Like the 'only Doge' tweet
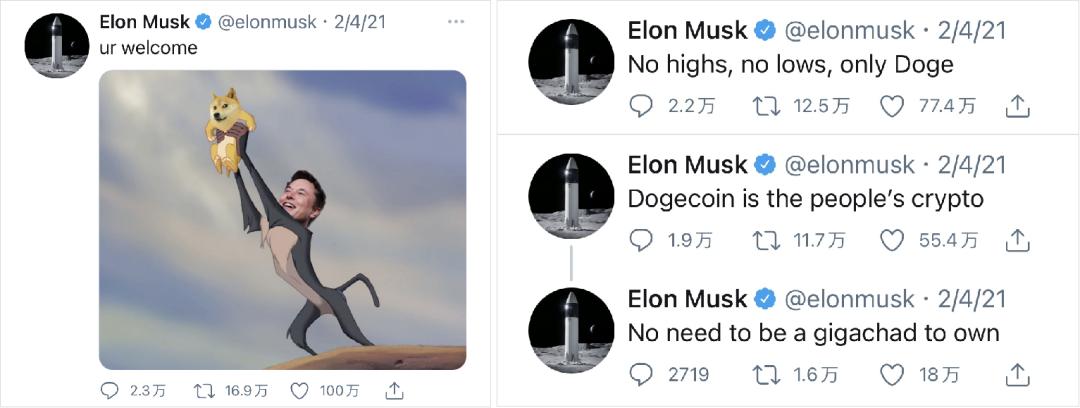The width and height of the screenshot is (1080, 408). point(890,105)
